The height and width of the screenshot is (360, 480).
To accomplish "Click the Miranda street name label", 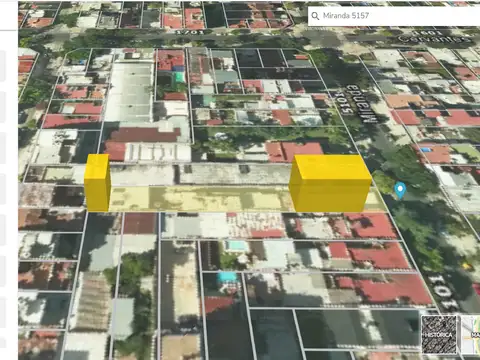I will (x=364, y=103).
